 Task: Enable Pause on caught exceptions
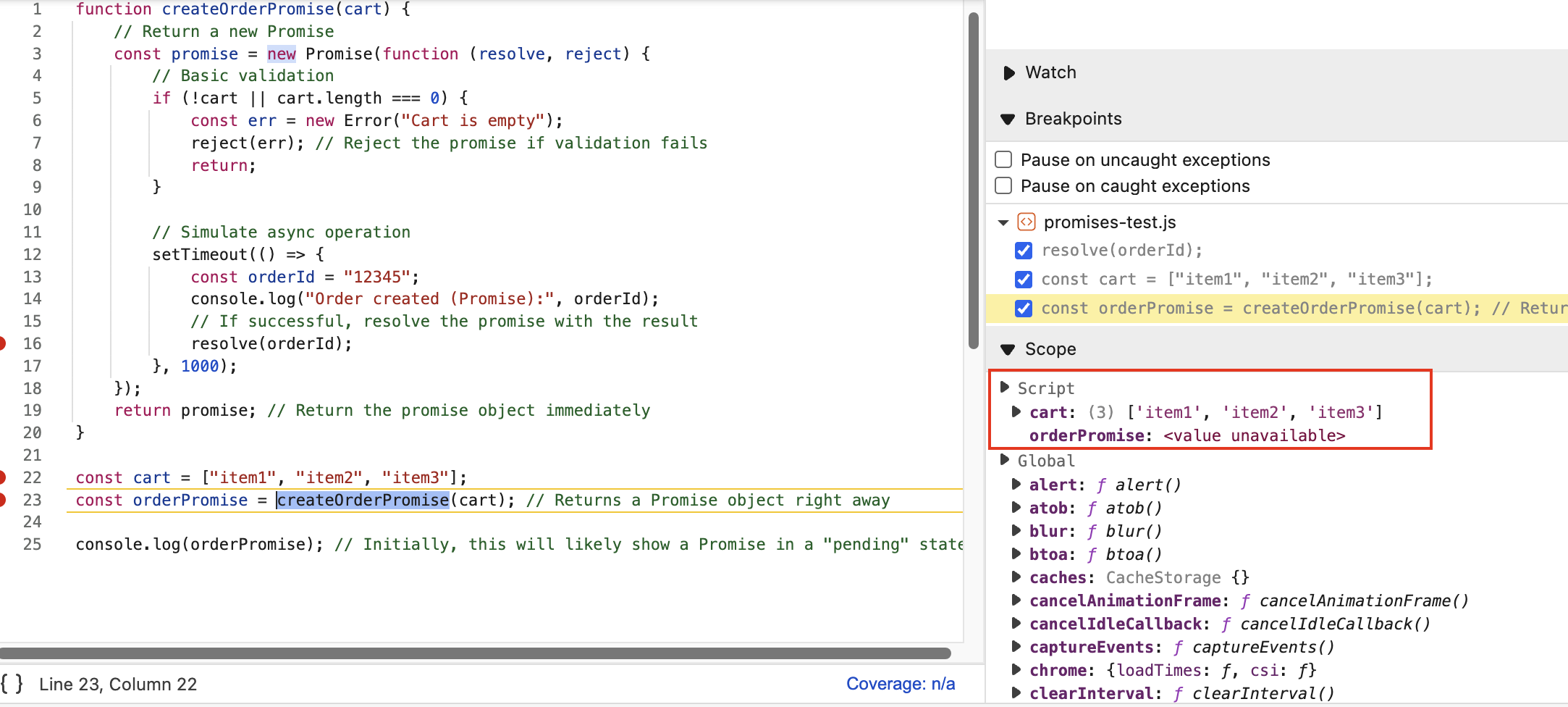(1003, 185)
